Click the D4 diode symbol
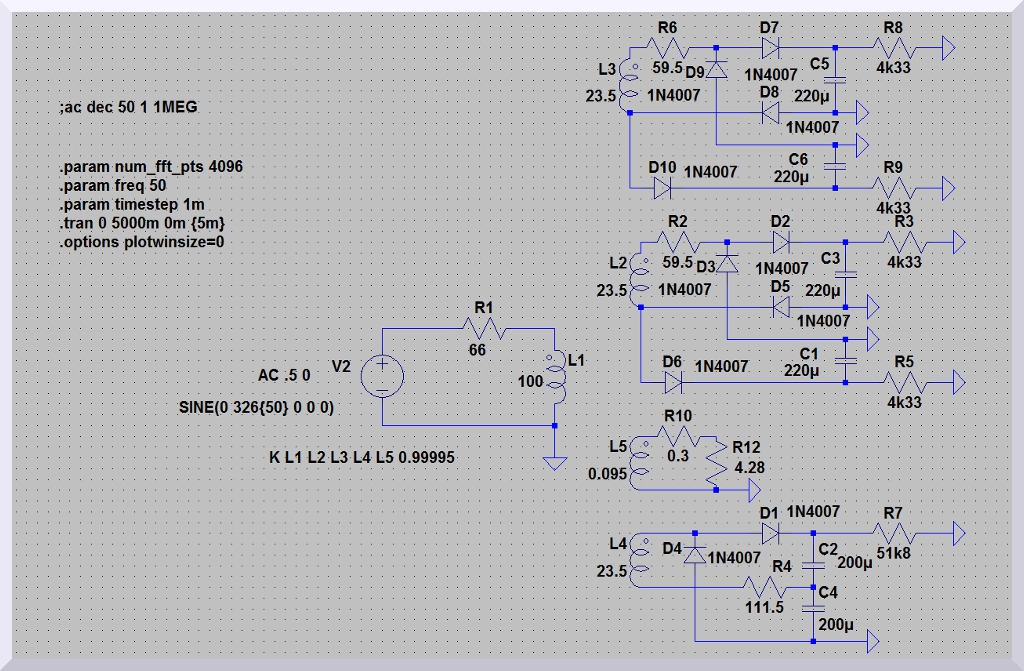Image resolution: width=1024 pixels, height=671 pixels. [694, 553]
